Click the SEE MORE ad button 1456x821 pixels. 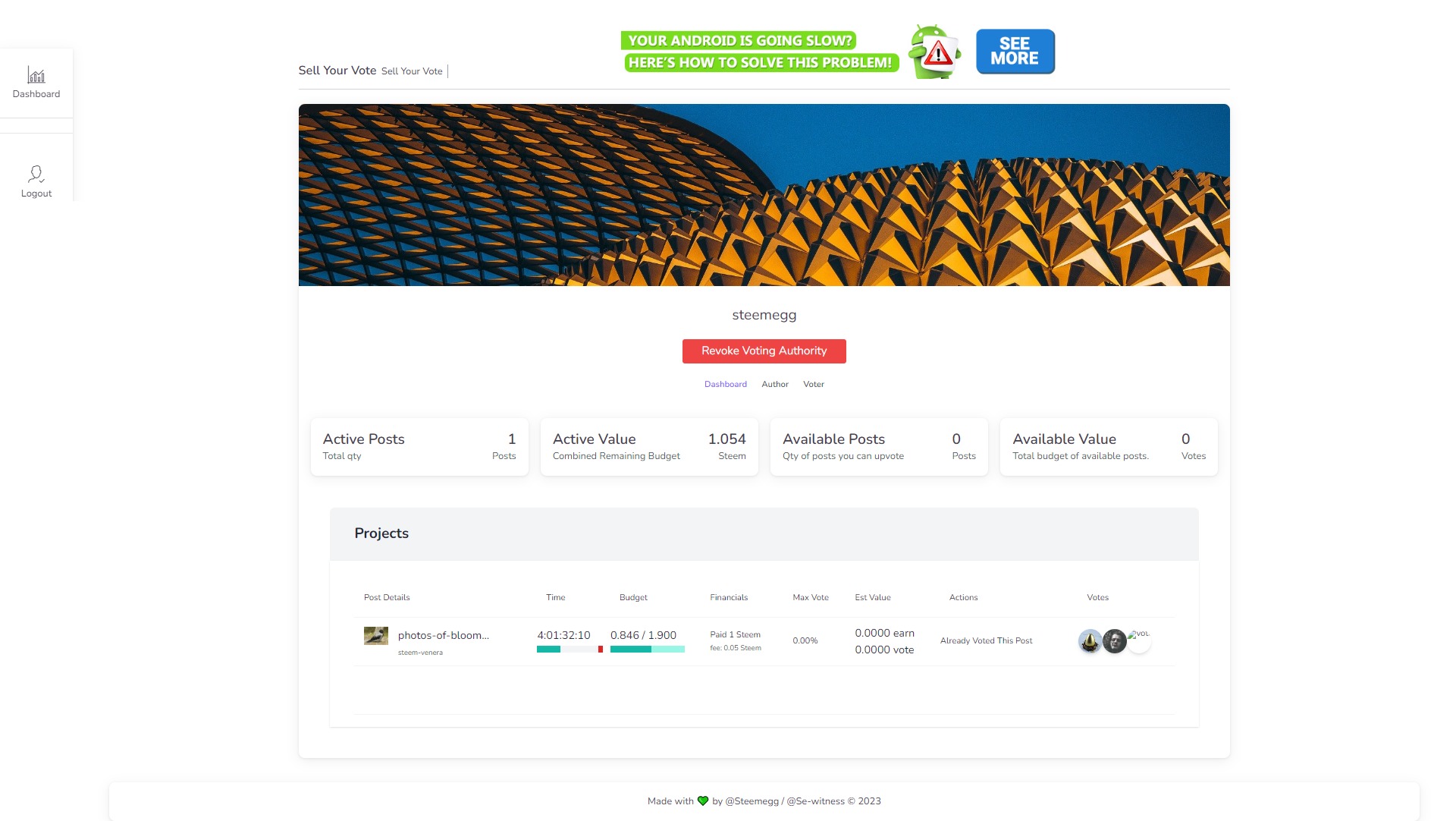(x=1015, y=52)
